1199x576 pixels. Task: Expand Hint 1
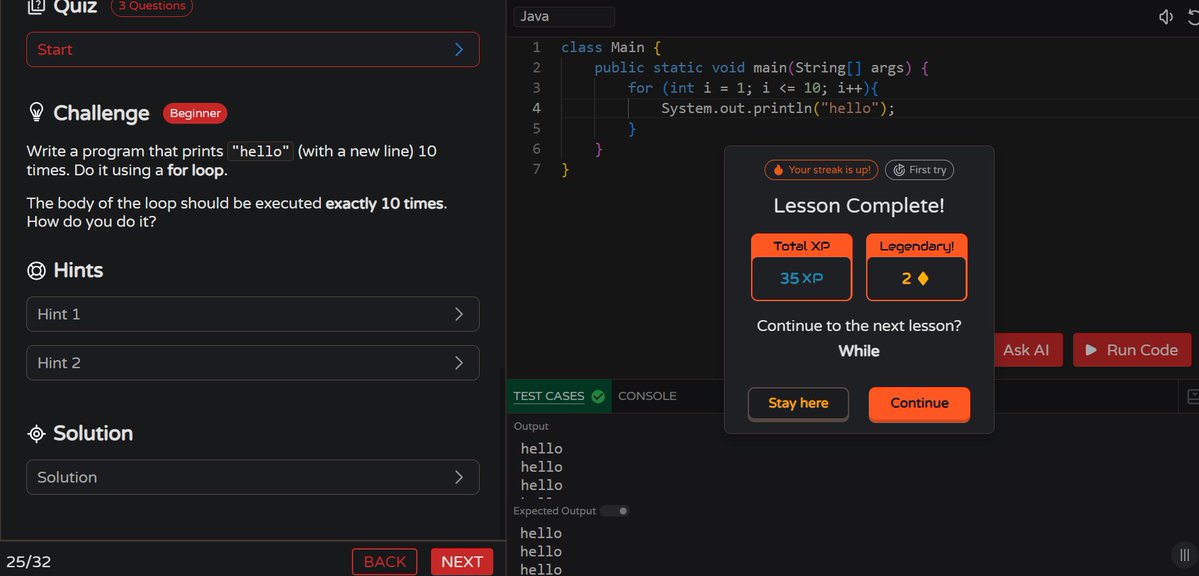[x=253, y=314]
